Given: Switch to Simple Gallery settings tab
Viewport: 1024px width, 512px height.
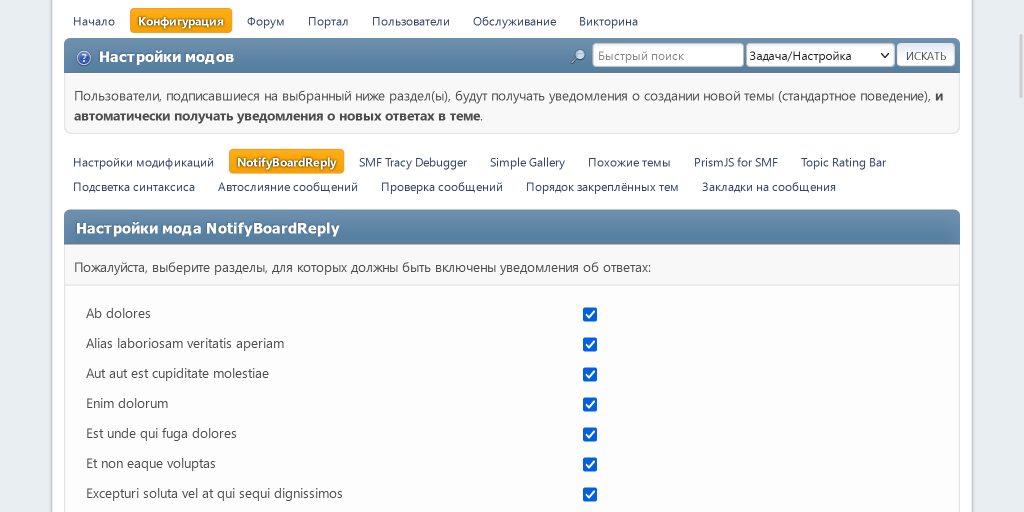Looking at the screenshot, I should pos(527,162).
